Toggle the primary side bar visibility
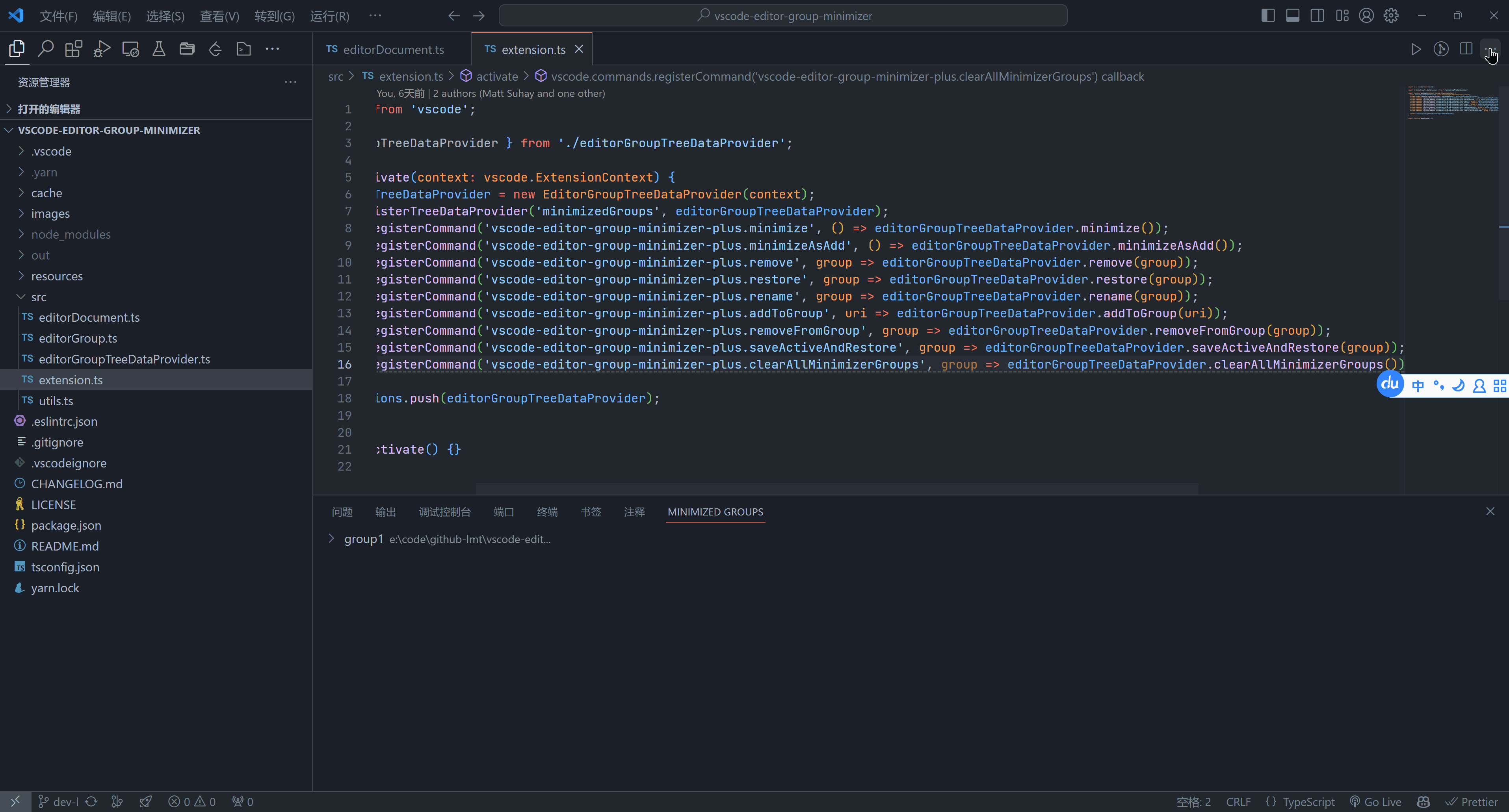Screen dimensions: 1509x812 point(1268,16)
